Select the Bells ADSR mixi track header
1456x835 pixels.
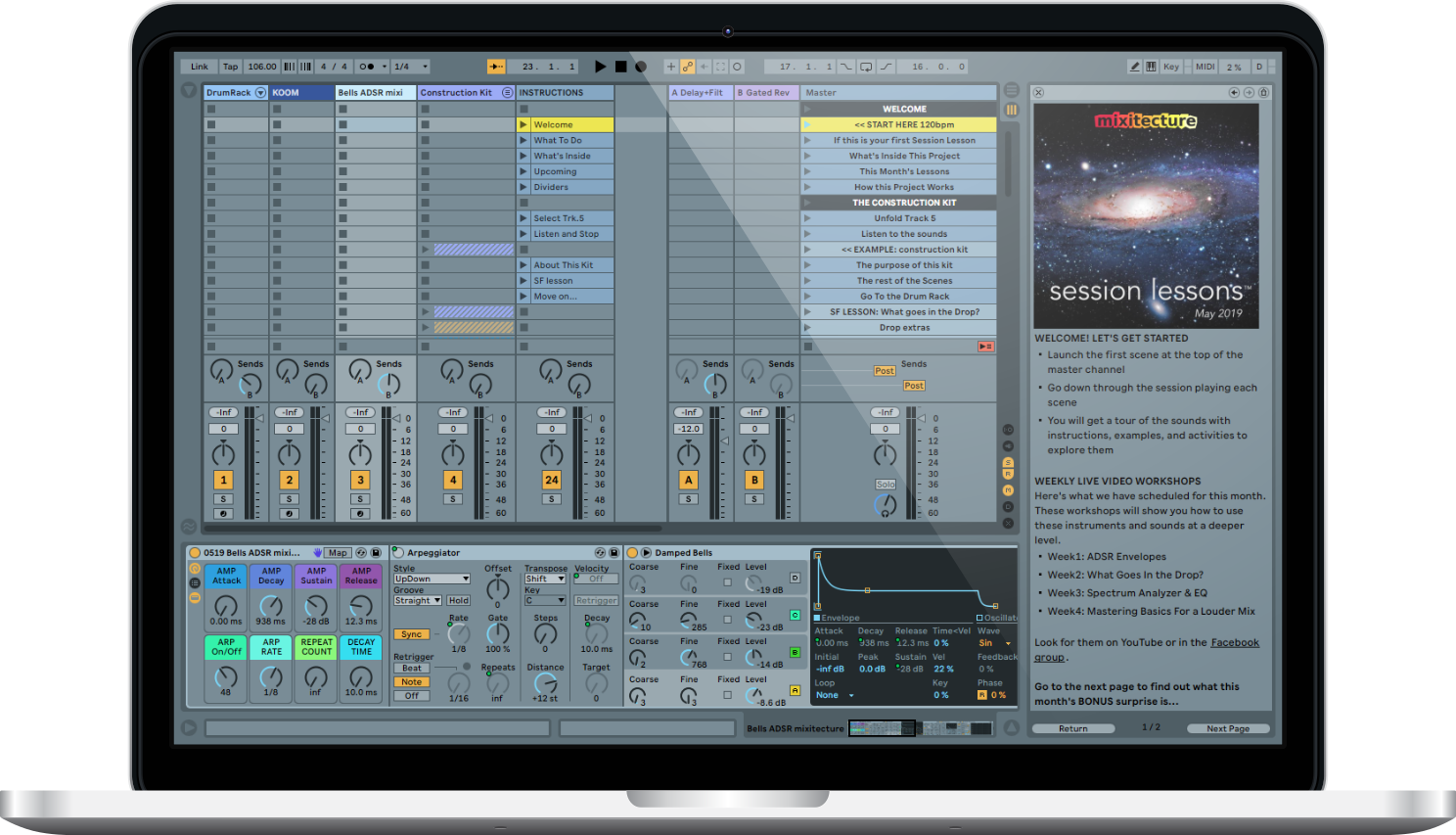tap(376, 93)
